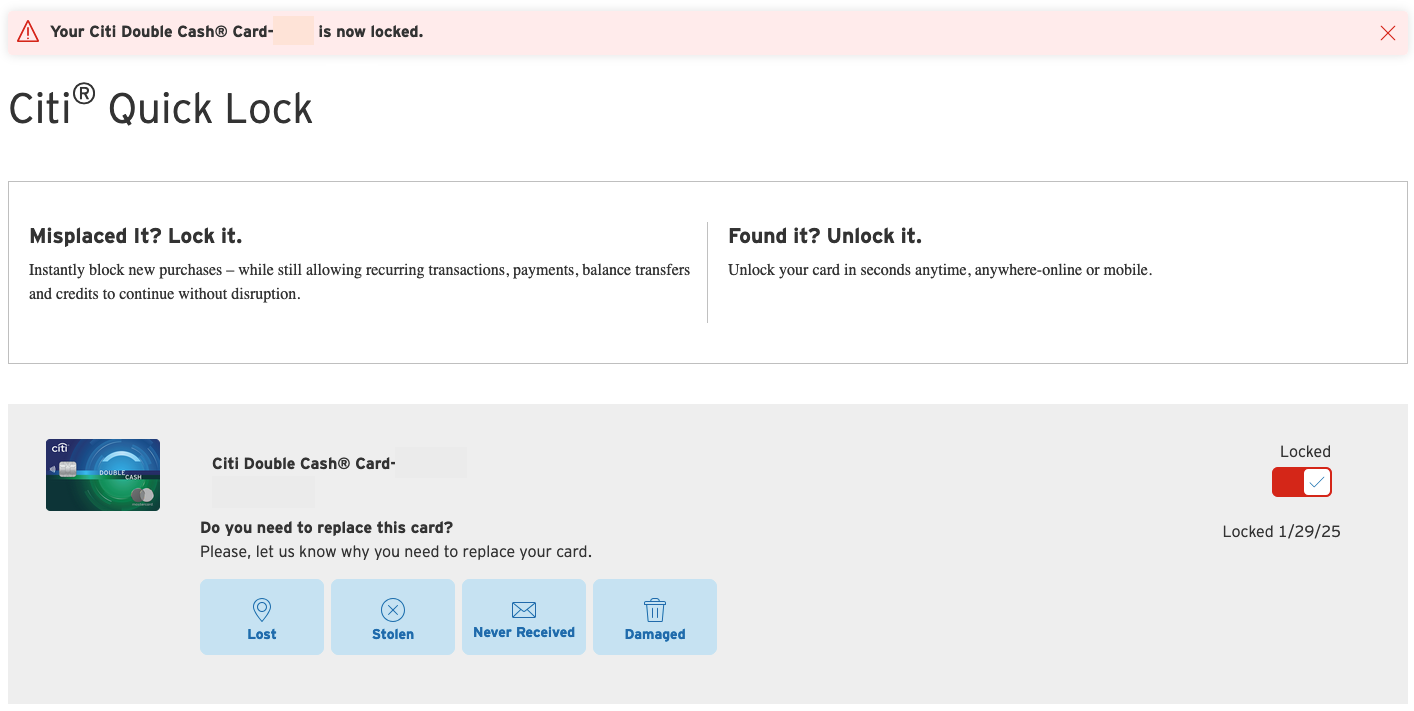This screenshot has height=711, width=1414.
Task: Click the envelope icon for Never Received
Action: coord(524,609)
